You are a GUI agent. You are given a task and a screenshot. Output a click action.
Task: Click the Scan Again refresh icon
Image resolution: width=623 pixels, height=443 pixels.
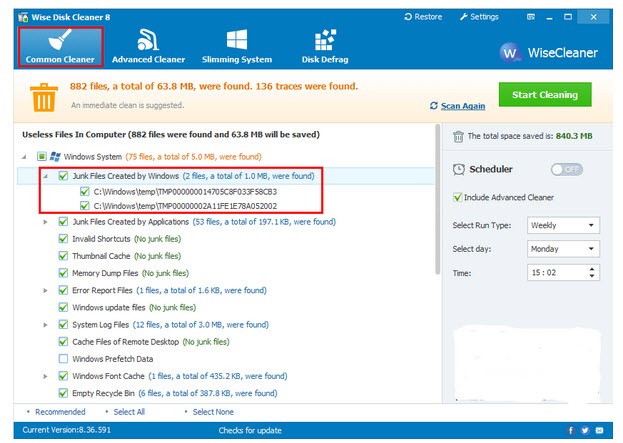[433, 106]
